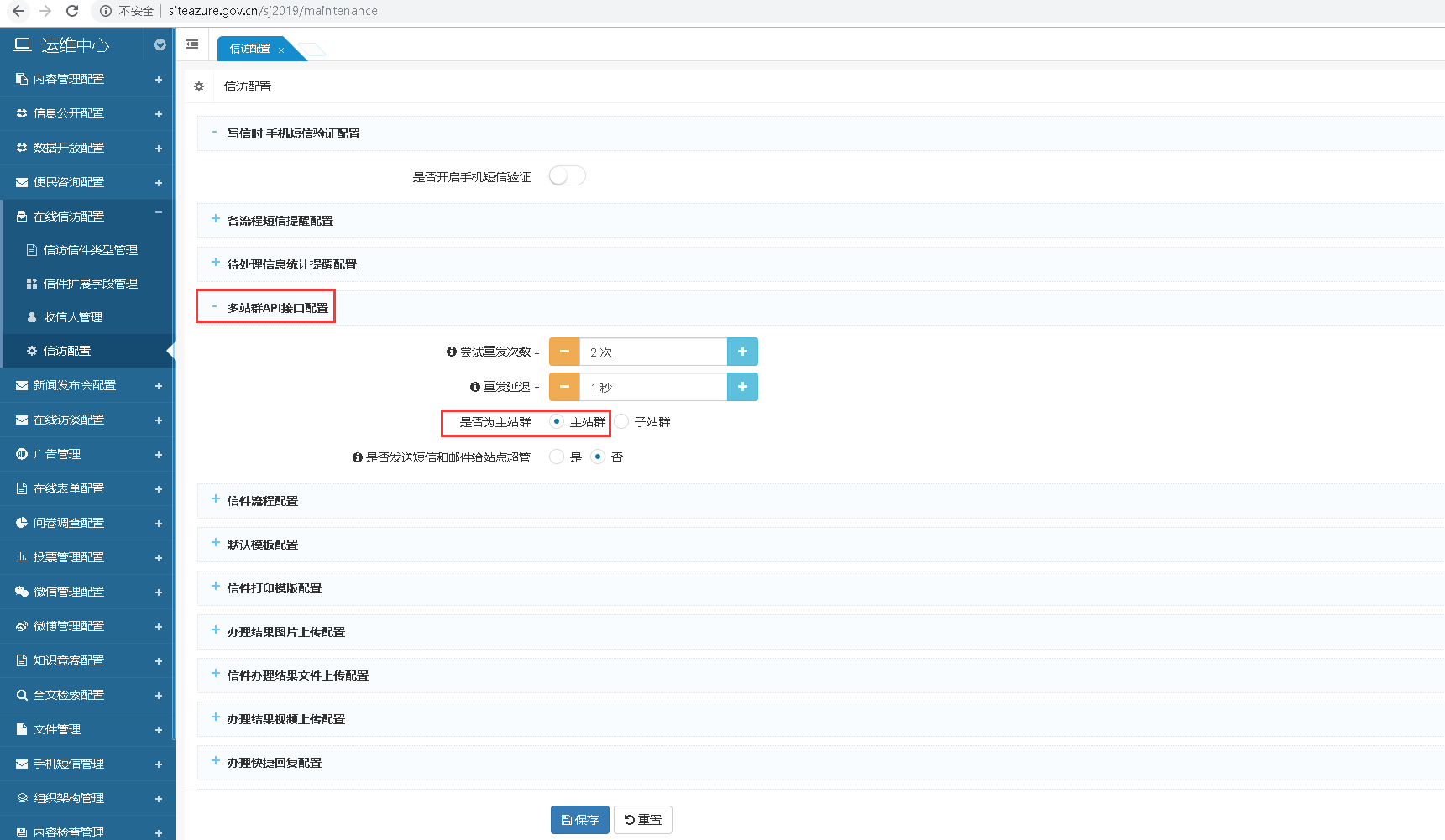Click the 重发延迟 value input field

pyautogui.click(x=652, y=387)
